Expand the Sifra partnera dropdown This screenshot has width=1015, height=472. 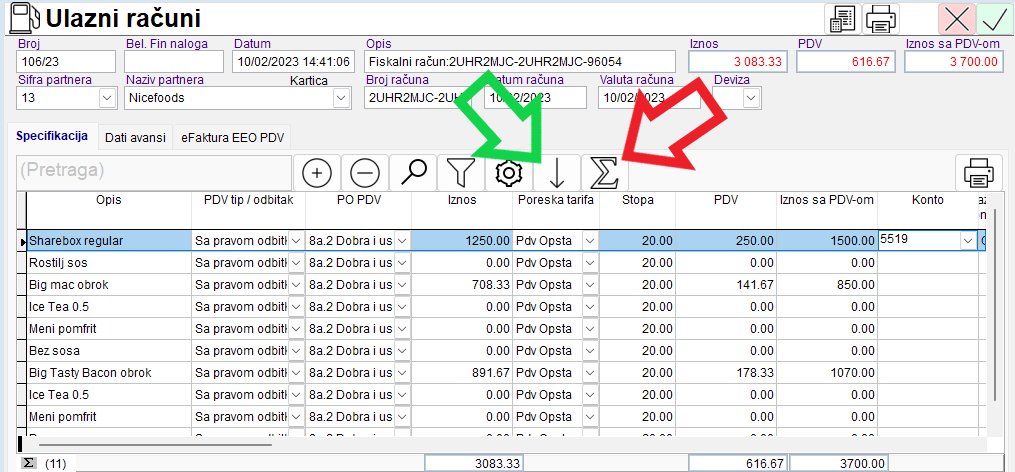tap(107, 99)
